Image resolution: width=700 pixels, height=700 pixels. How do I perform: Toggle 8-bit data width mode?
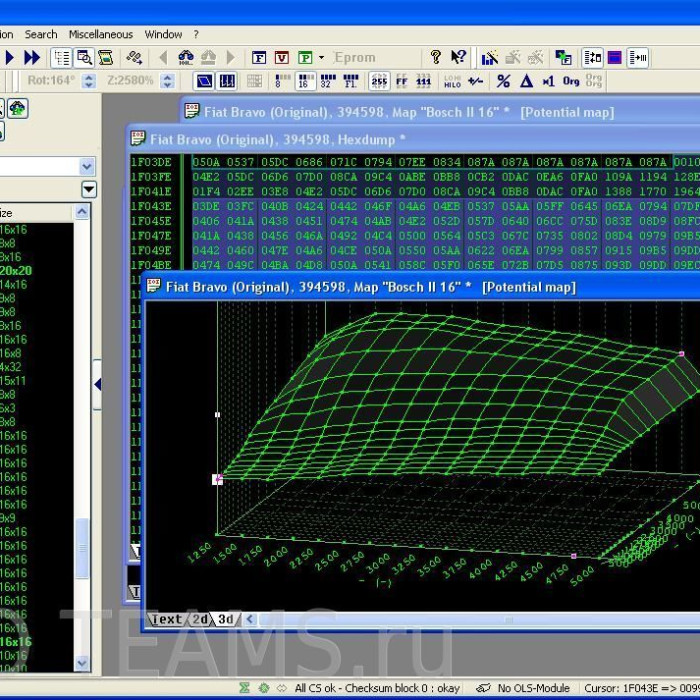tap(281, 81)
